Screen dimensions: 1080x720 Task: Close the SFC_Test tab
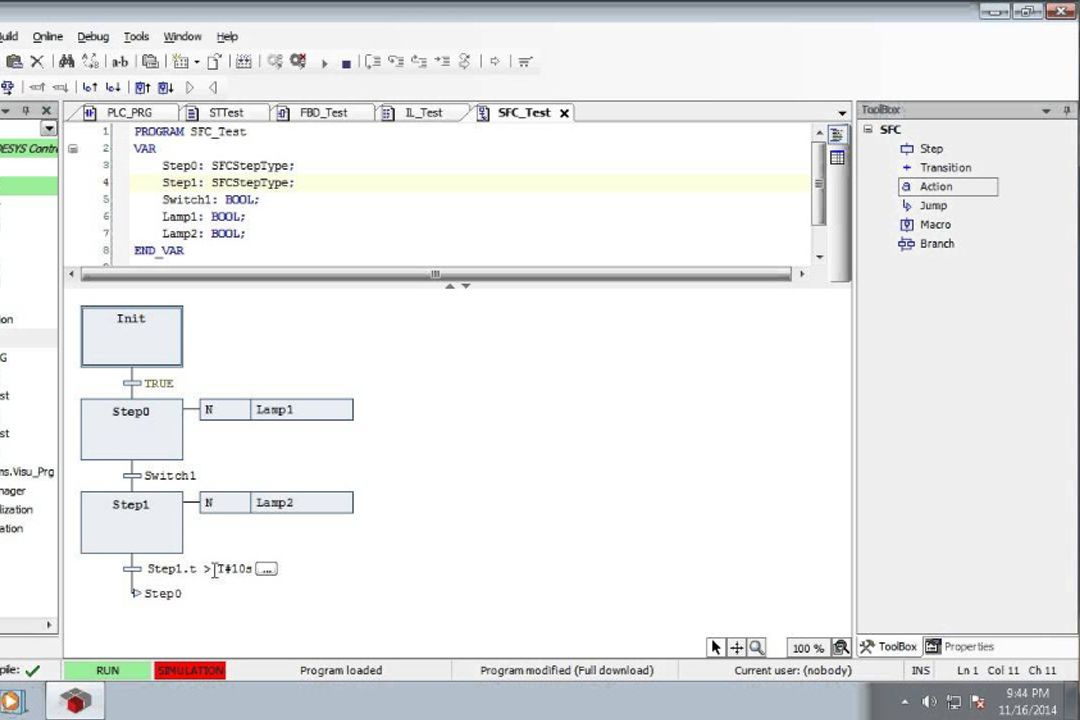[564, 113]
